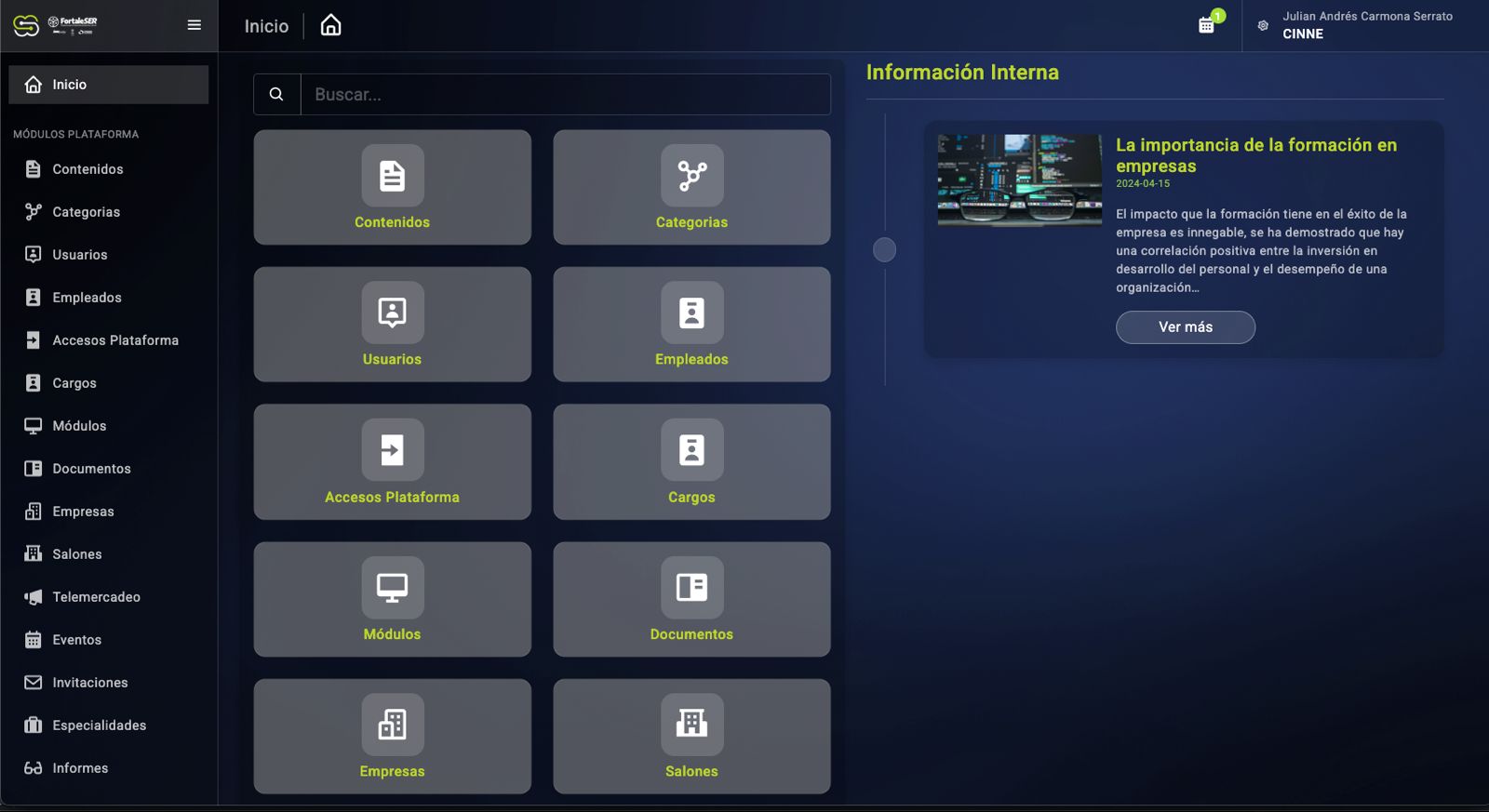Viewport: 1489px width, 812px height.
Task: Select Inicio in the sidebar
Action: pos(108,85)
